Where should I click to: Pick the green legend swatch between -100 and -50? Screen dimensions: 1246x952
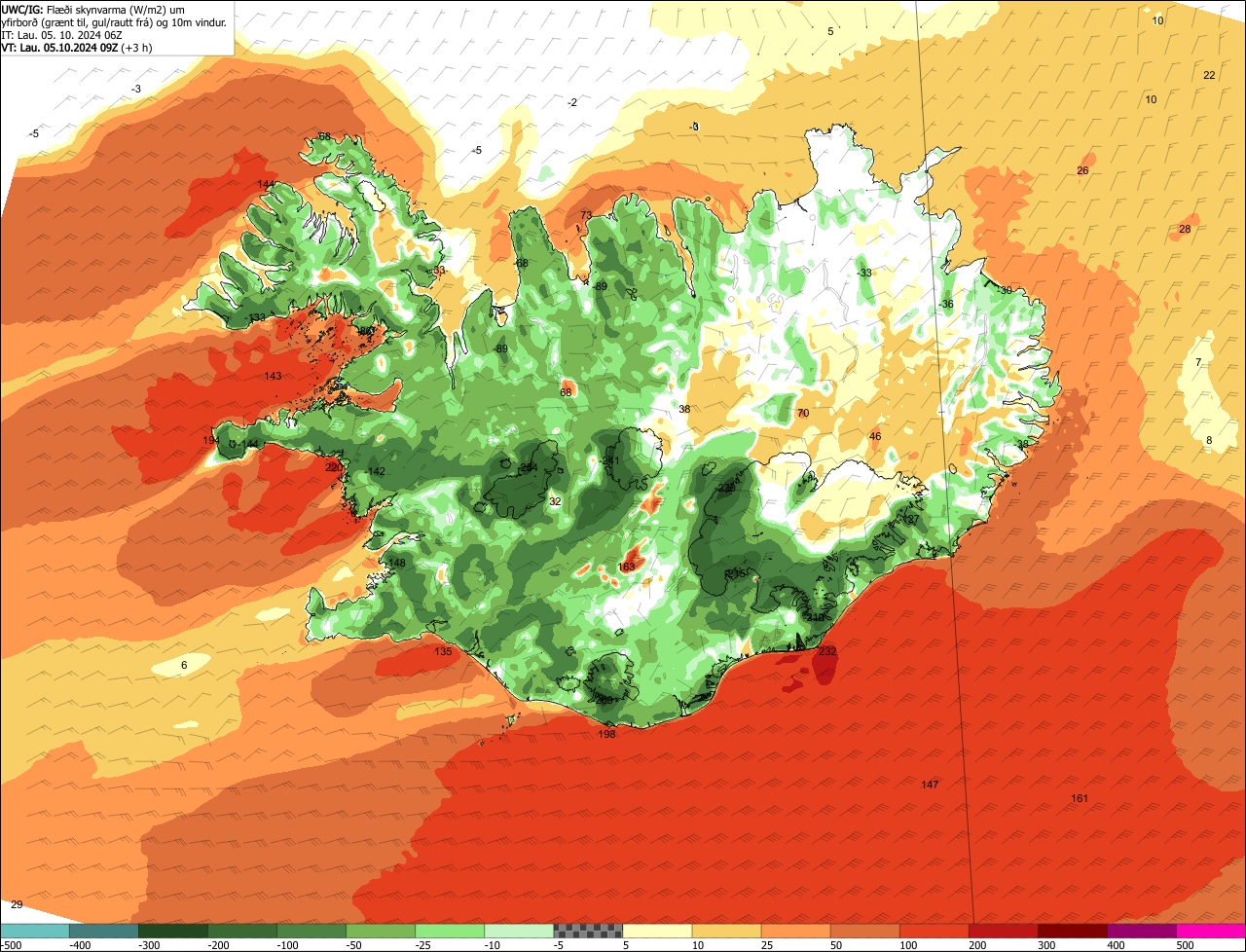(x=311, y=931)
